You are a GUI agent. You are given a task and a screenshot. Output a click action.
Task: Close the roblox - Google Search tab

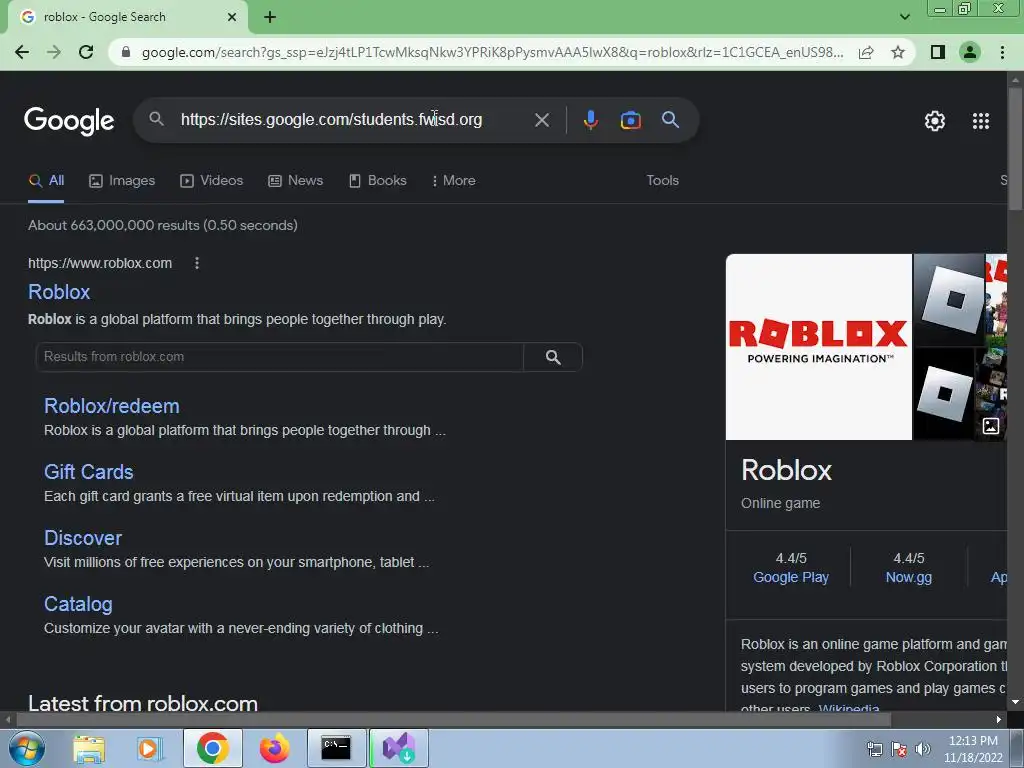coord(232,17)
